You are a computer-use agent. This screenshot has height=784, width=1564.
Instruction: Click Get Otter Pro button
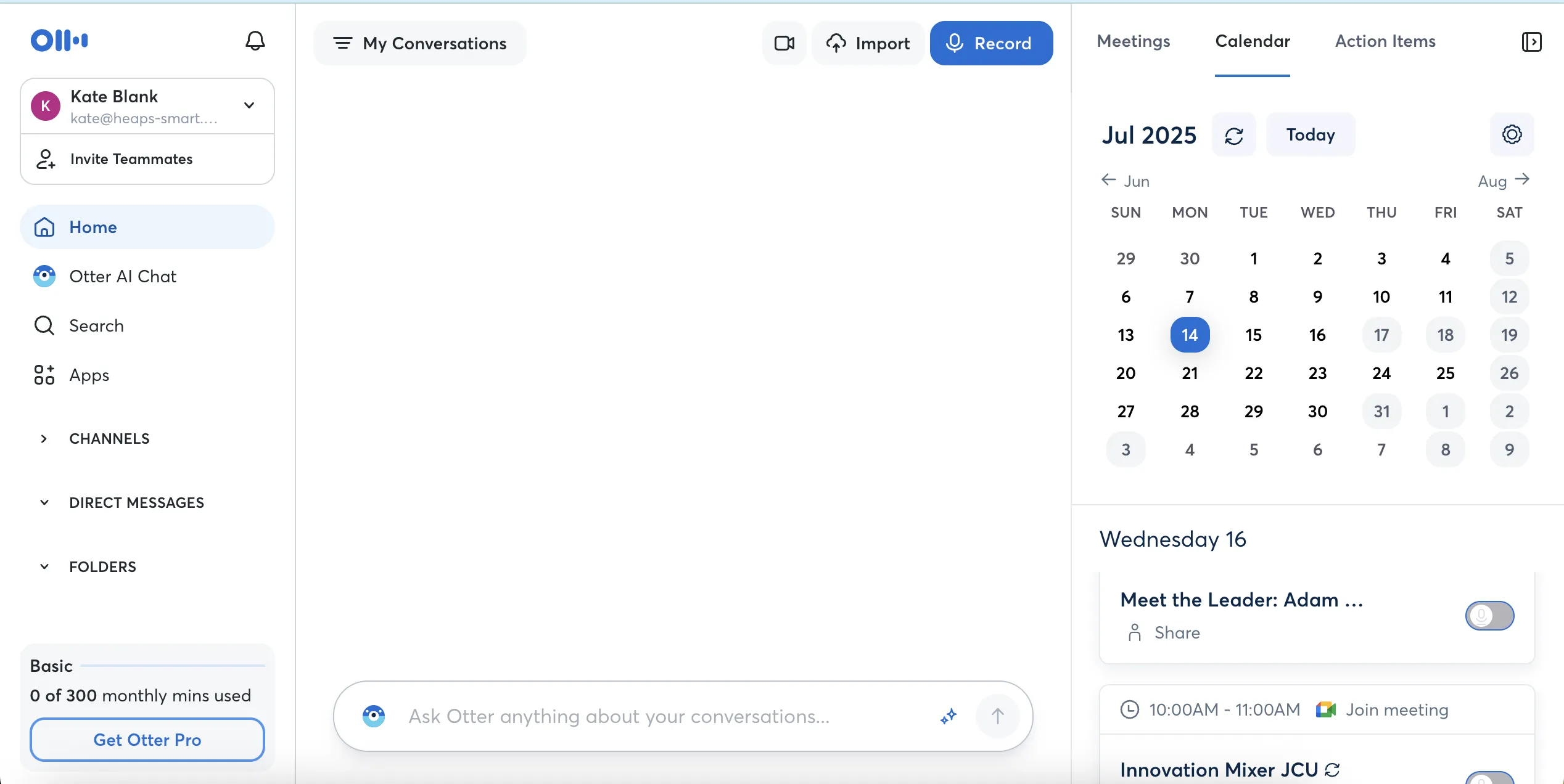[147, 740]
